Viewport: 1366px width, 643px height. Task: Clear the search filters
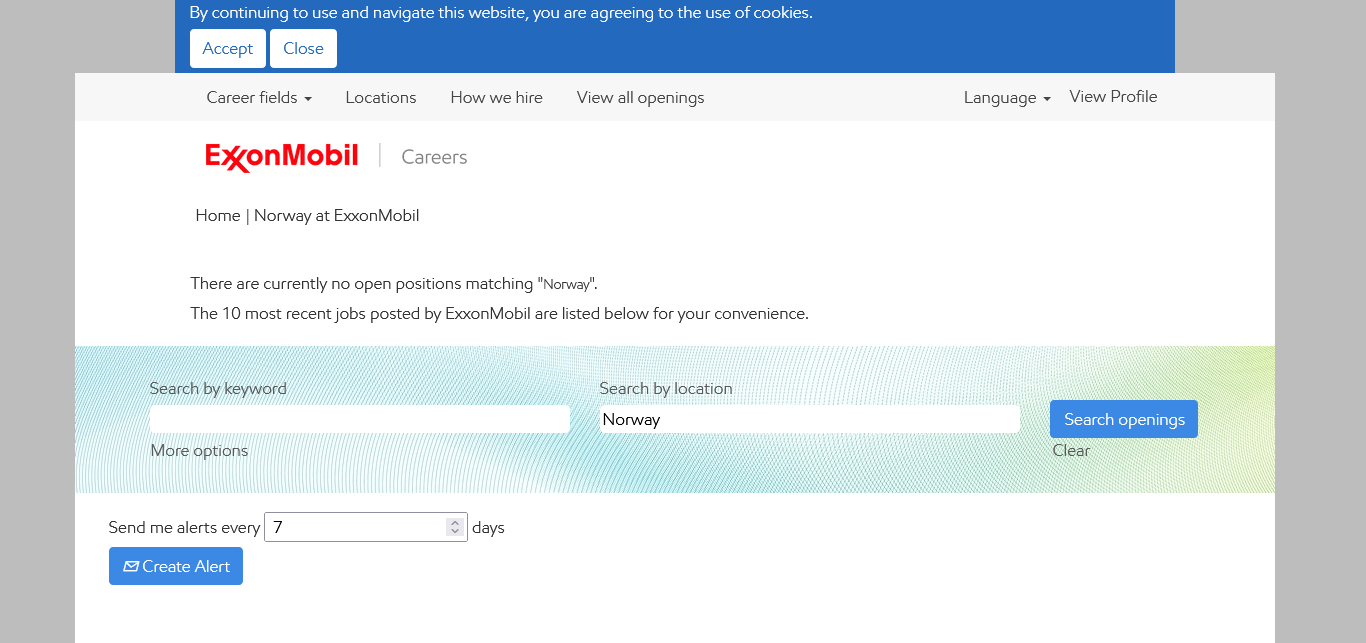[x=1071, y=450]
